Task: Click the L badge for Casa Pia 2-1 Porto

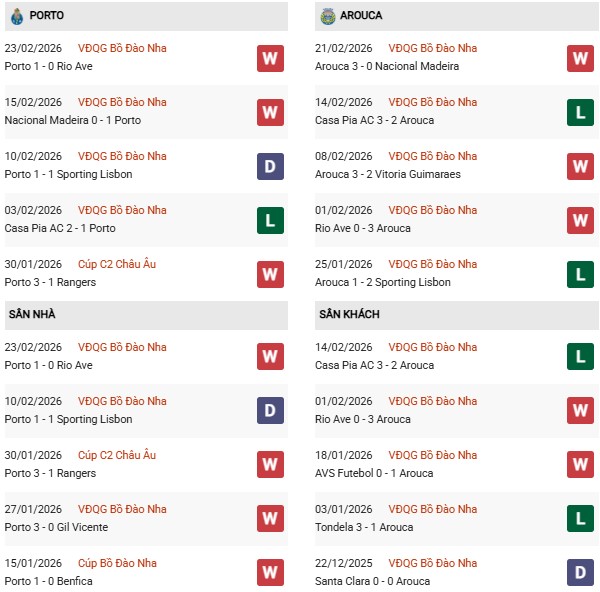Action: pos(270,220)
